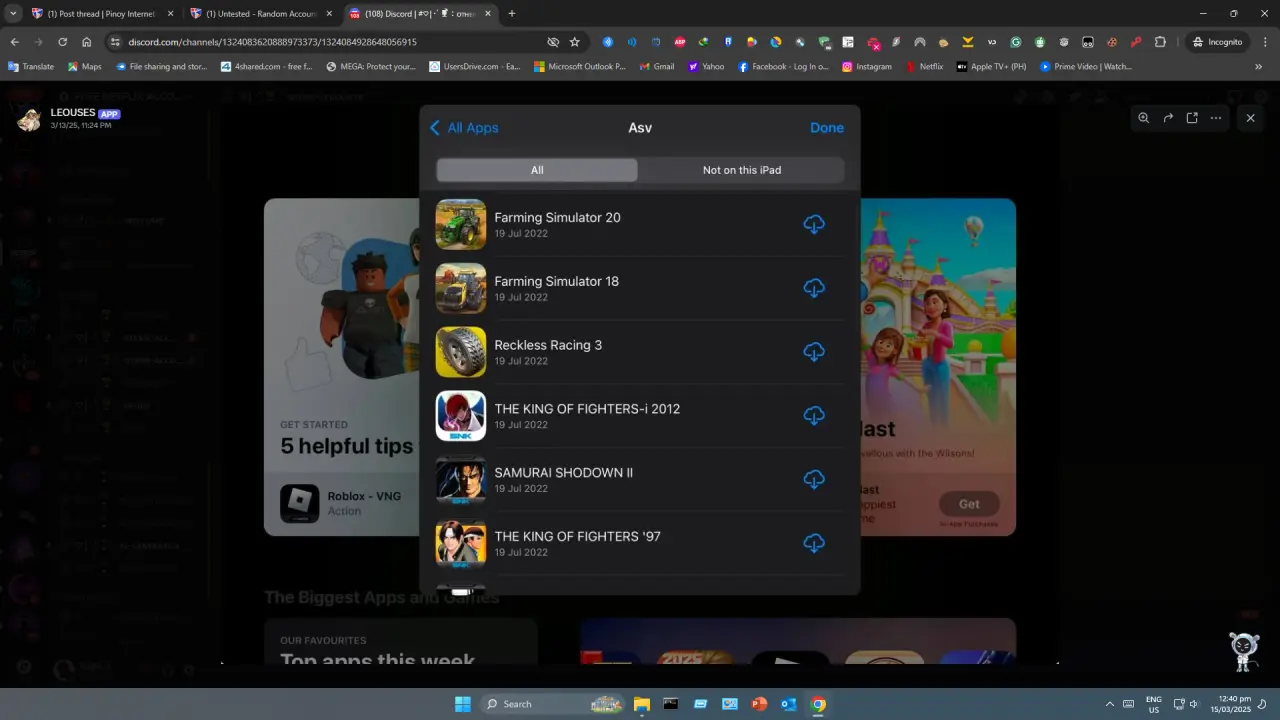Close the Discord image viewer
The height and width of the screenshot is (720, 1280).
1250,118
